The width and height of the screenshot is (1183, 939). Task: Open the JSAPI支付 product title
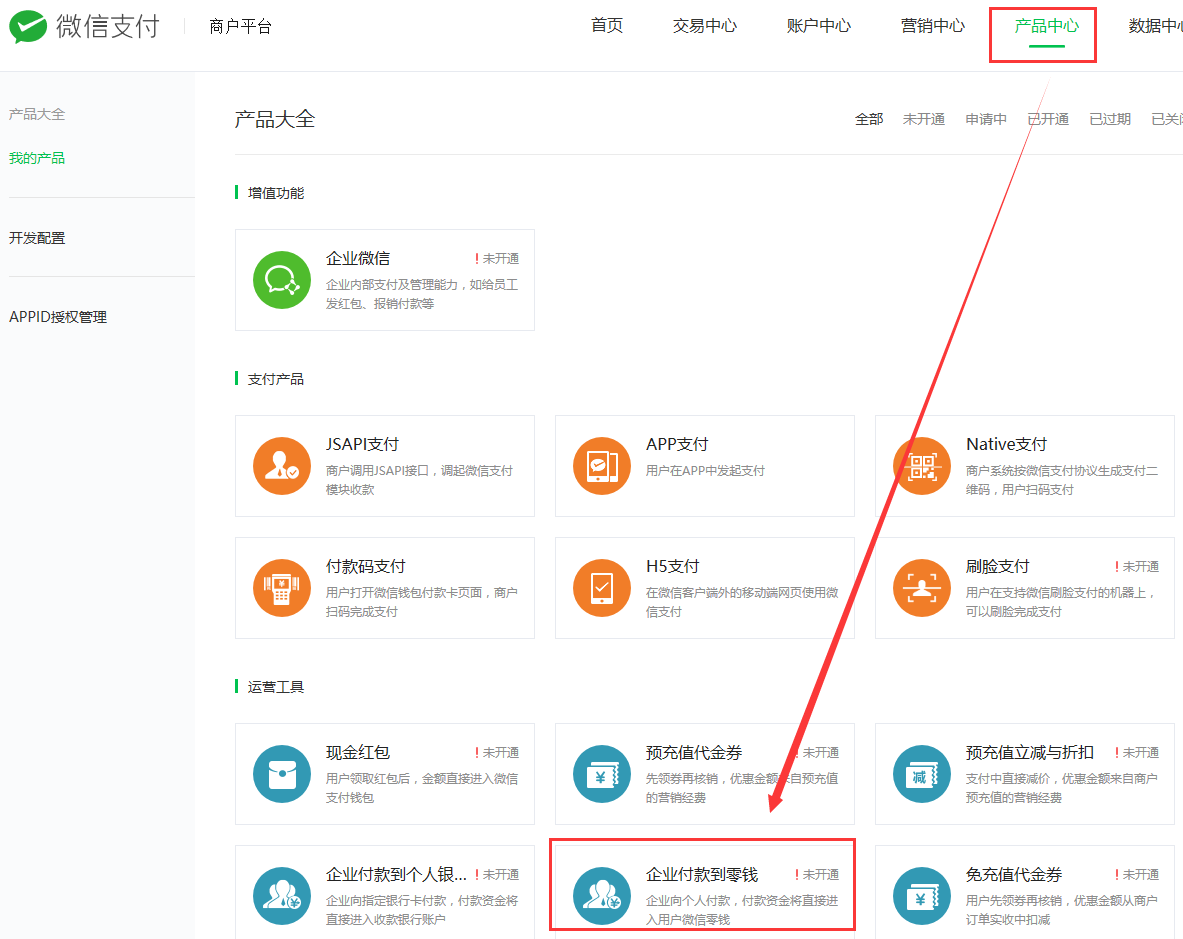(x=362, y=444)
